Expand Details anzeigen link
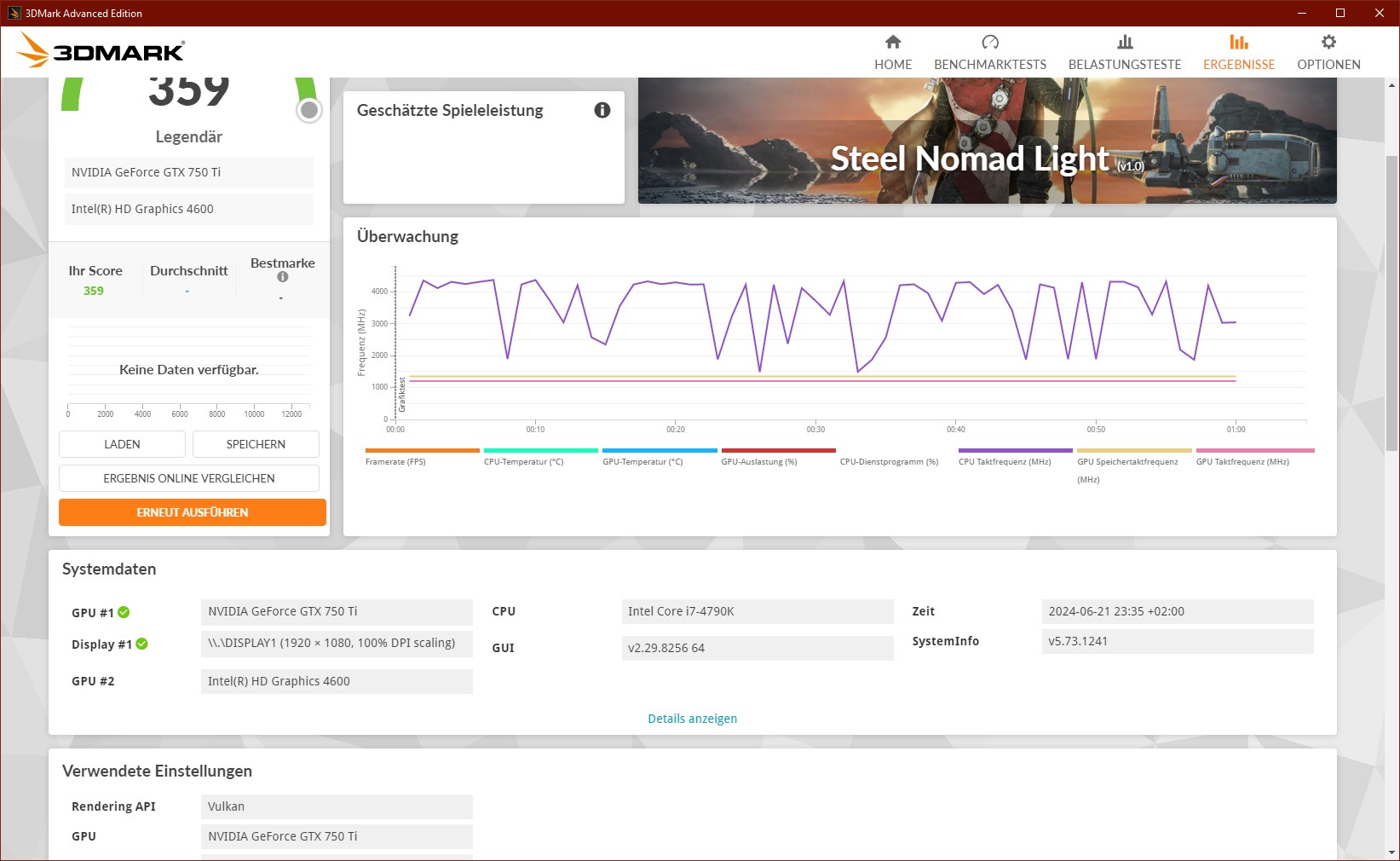 tap(692, 719)
